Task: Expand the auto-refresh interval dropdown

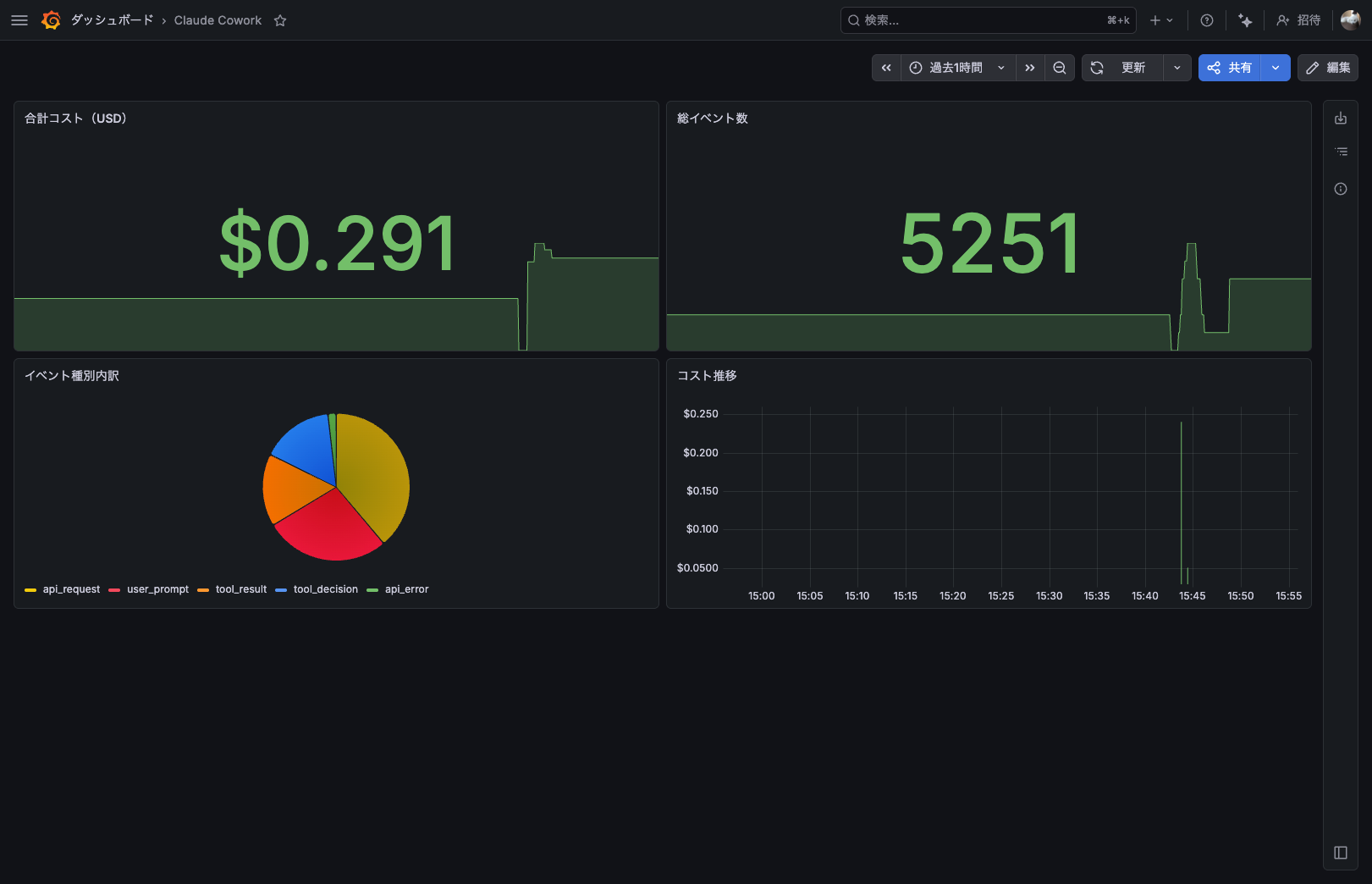Action: tap(1177, 68)
